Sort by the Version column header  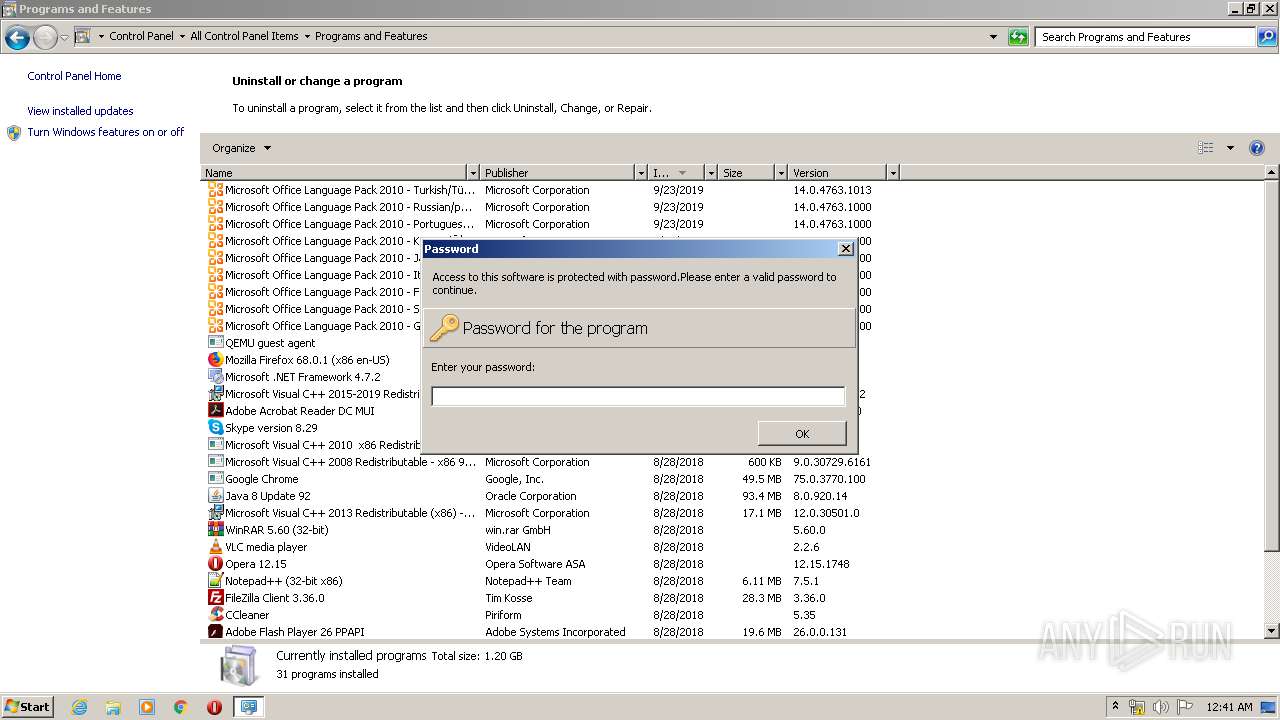click(838, 173)
